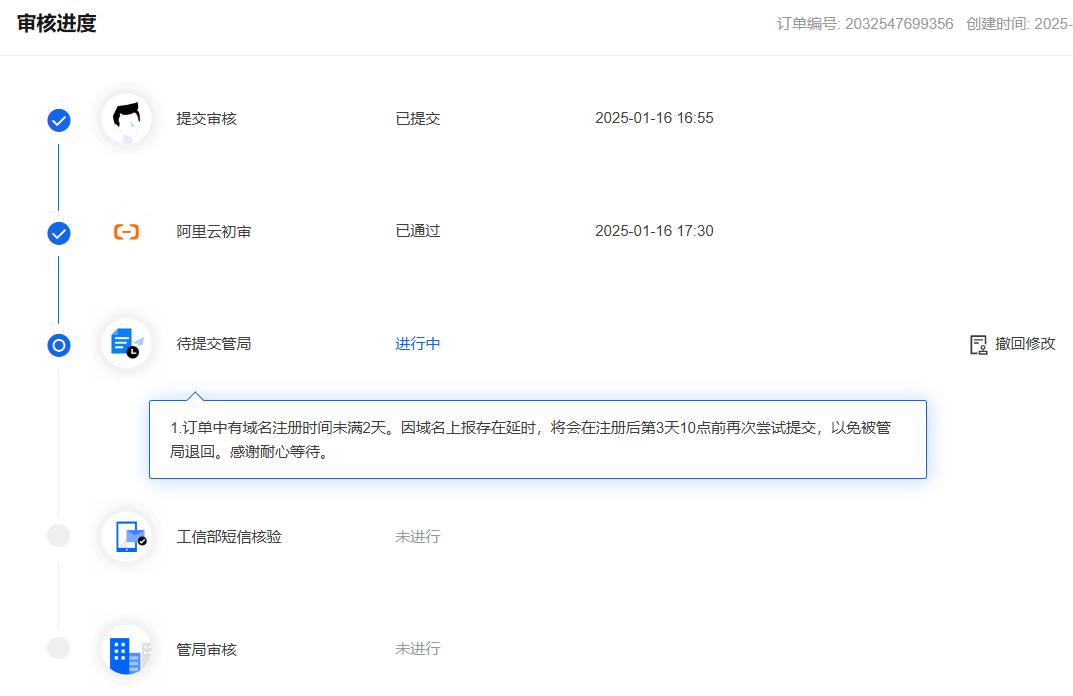Click the avatar icon for 提交审核 step
Image resolution: width=1073 pixels, height=696 pixels.
(x=127, y=119)
